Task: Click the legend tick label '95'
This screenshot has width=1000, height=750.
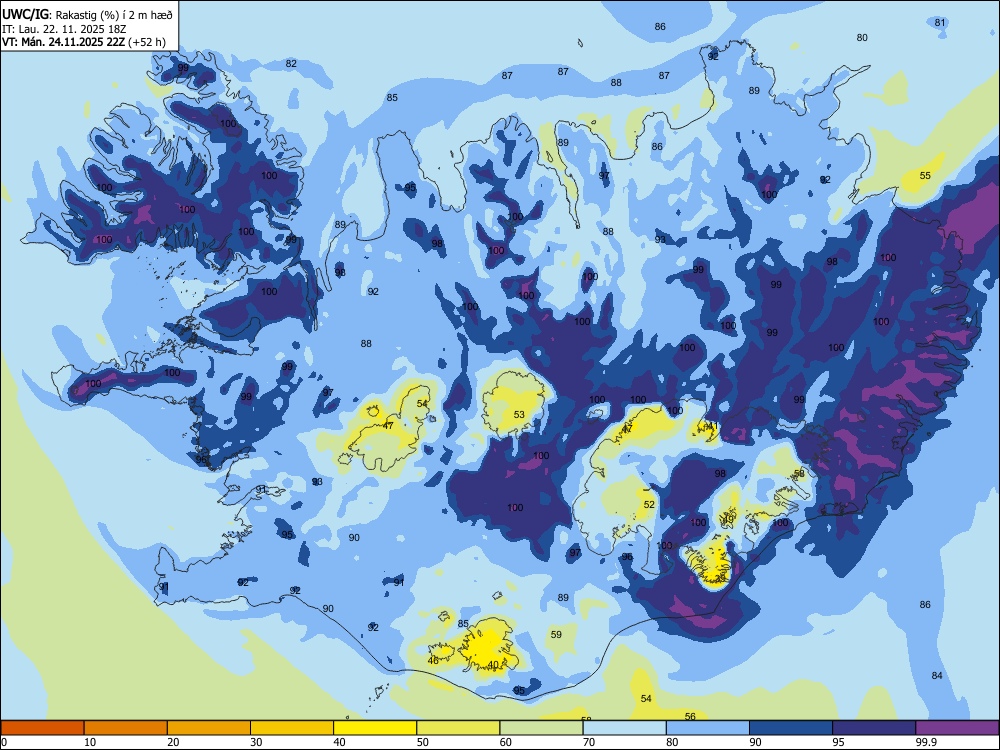Action: pyautogui.click(x=839, y=742)
